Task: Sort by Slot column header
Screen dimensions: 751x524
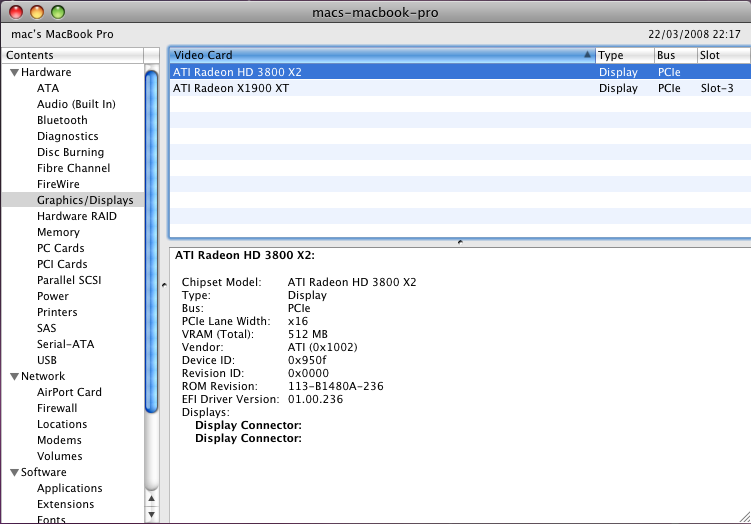Action: pos(724,55)
